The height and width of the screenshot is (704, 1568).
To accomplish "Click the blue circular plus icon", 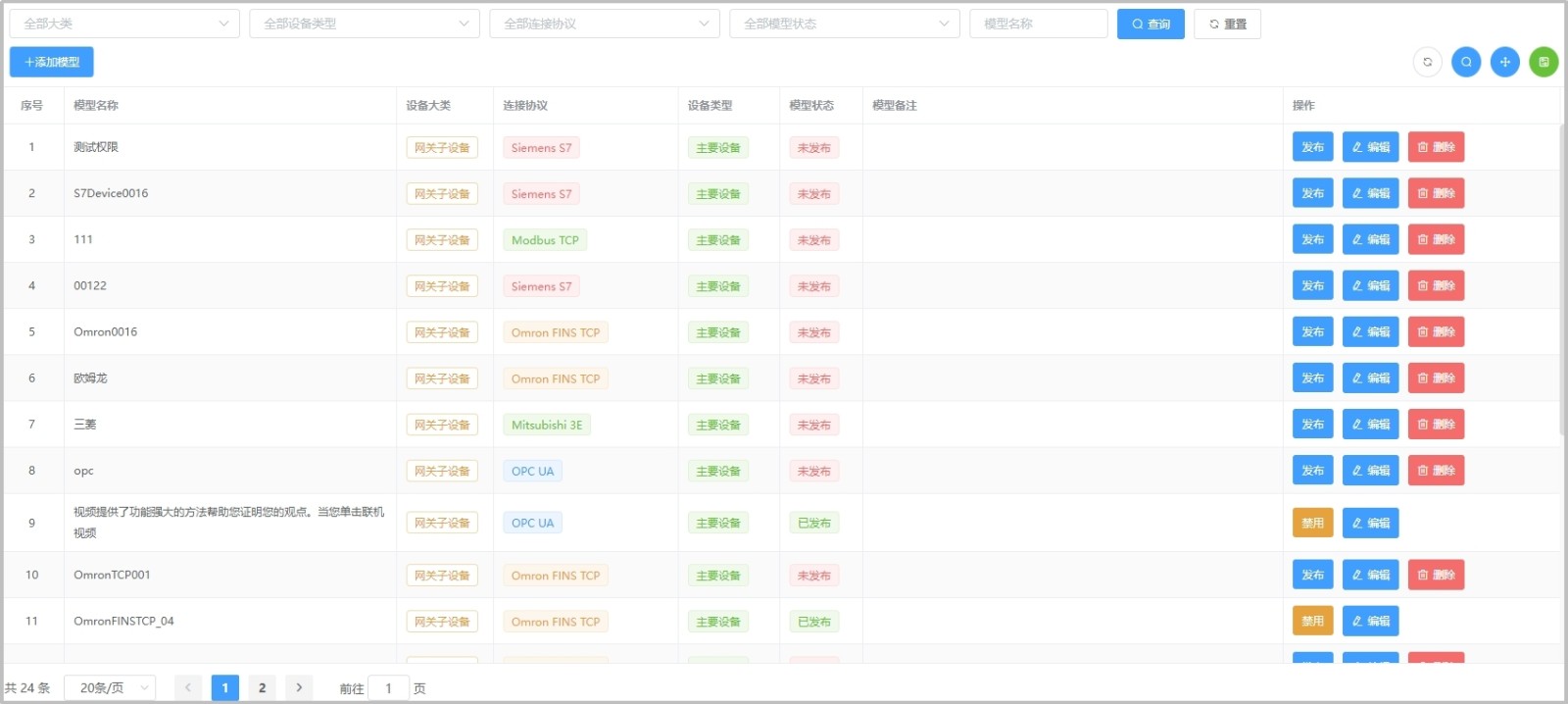I will click(1505, 62).
